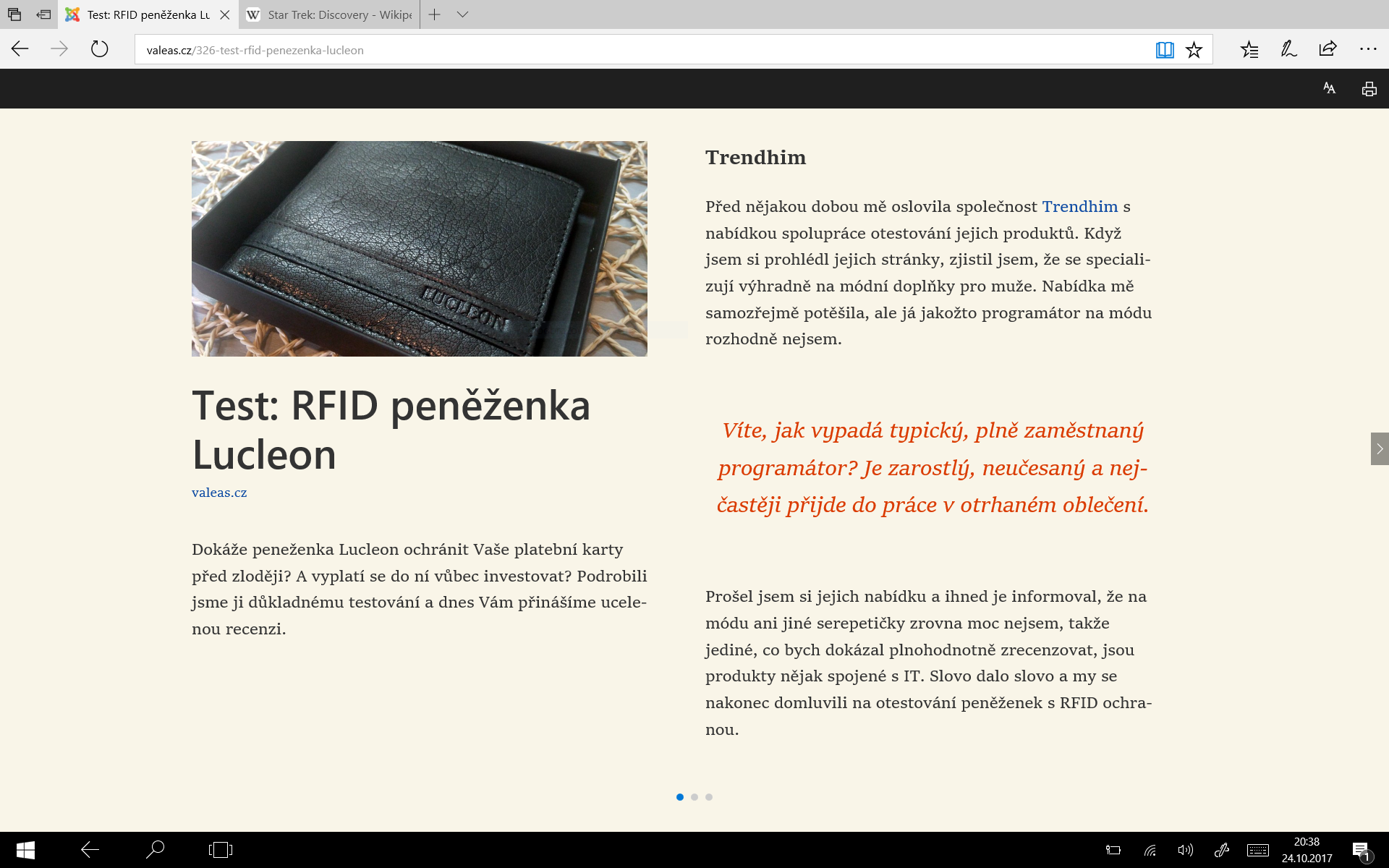
Task: Go back to previous page
Action: coord(20,49)
